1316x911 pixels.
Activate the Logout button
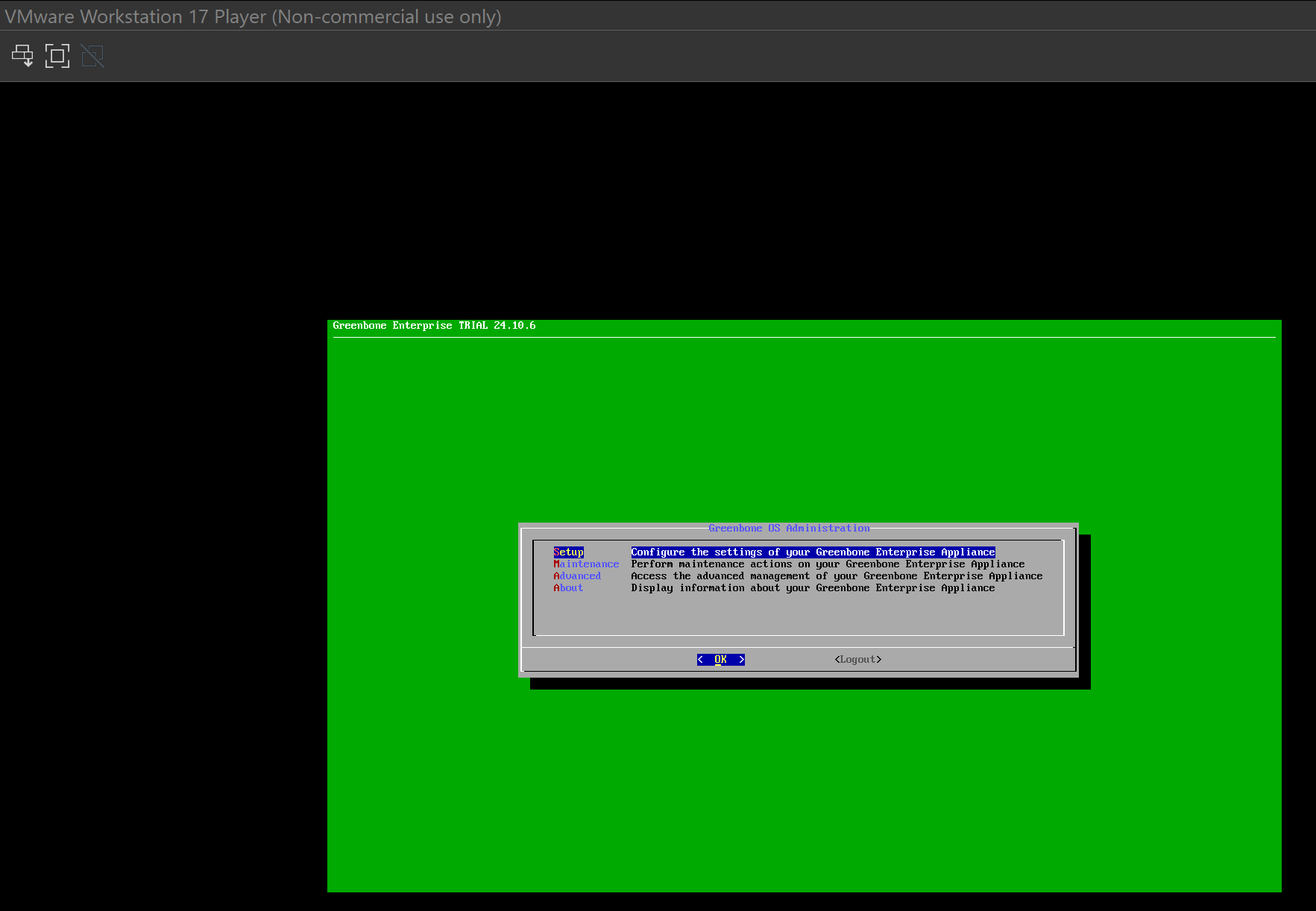click(x=858, y=659)
